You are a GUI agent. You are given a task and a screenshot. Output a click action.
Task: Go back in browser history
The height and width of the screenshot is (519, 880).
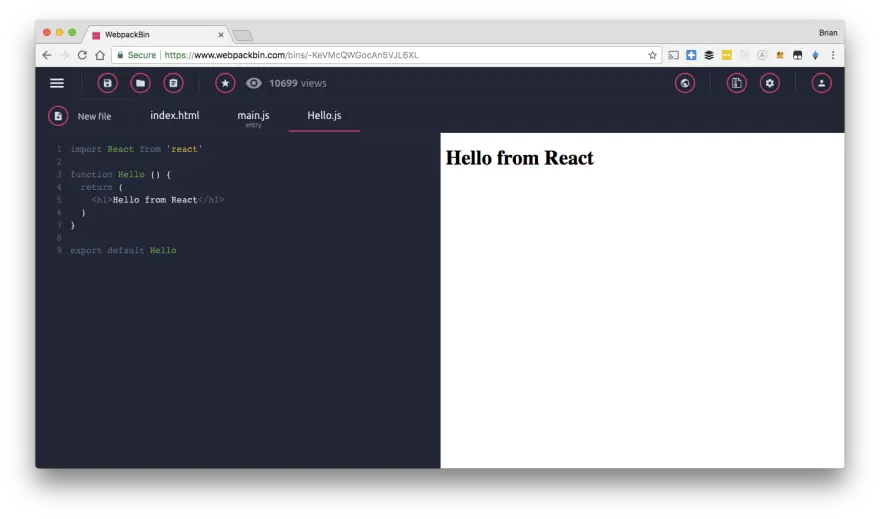[47, 55]
